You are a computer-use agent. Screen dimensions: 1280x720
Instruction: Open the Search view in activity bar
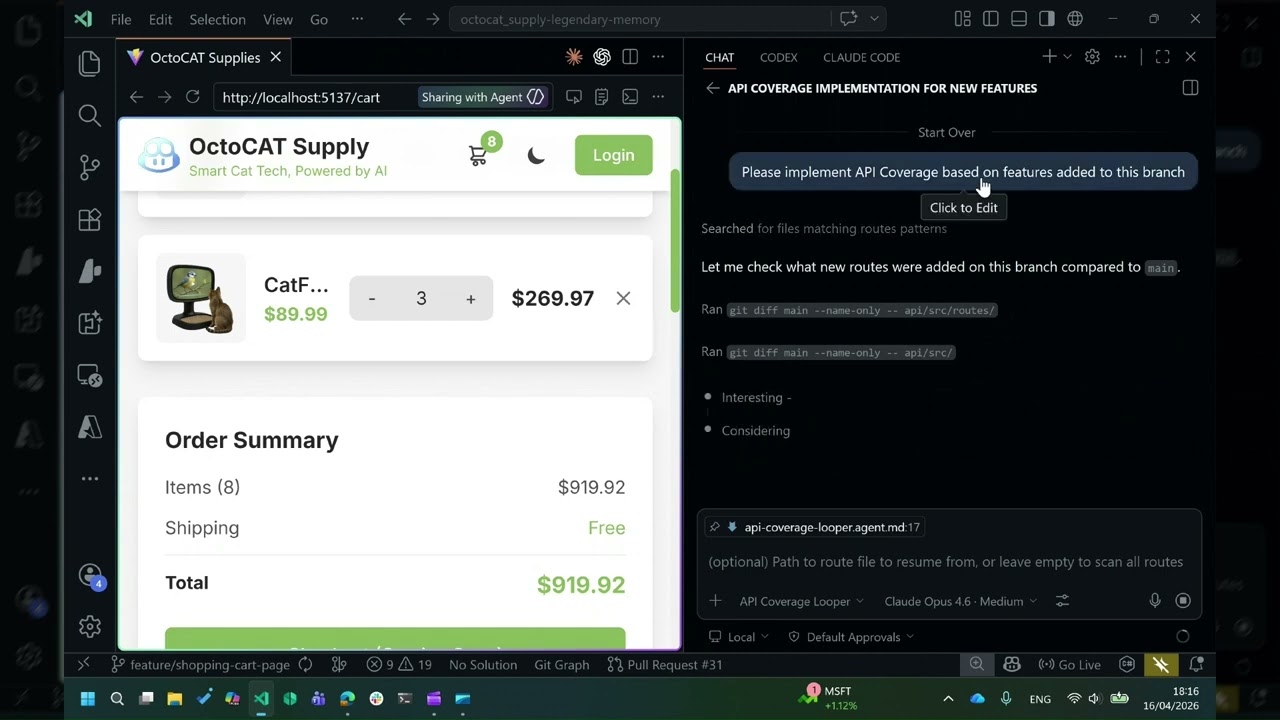click(90, 115)
